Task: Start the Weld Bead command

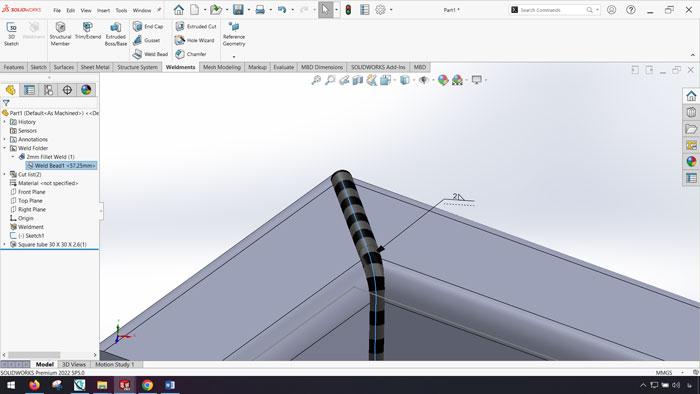Action: (150, 54)
